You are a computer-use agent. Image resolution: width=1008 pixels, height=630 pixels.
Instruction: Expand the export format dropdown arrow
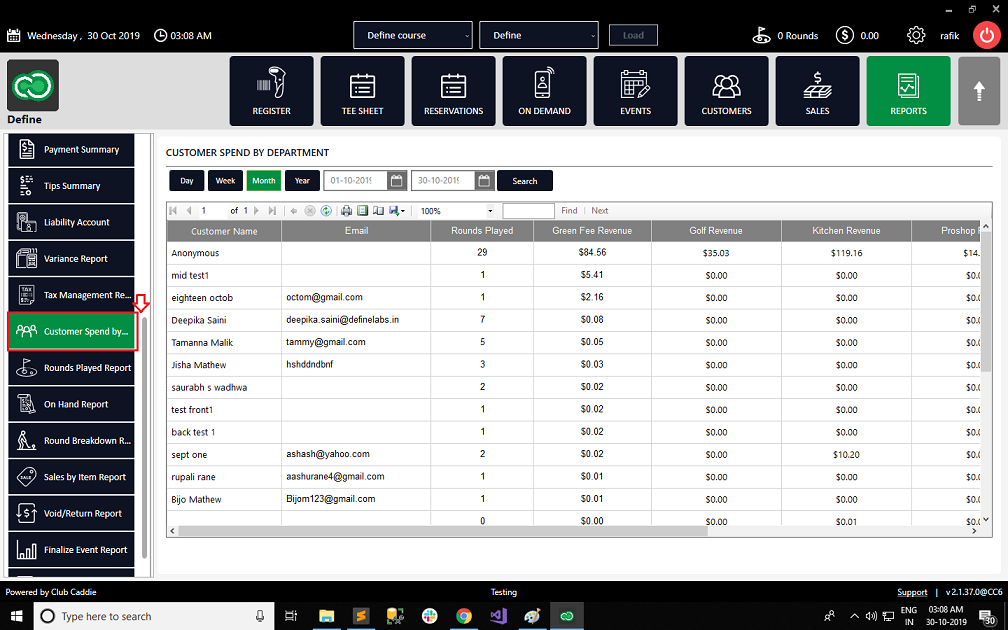click(403, 211)
